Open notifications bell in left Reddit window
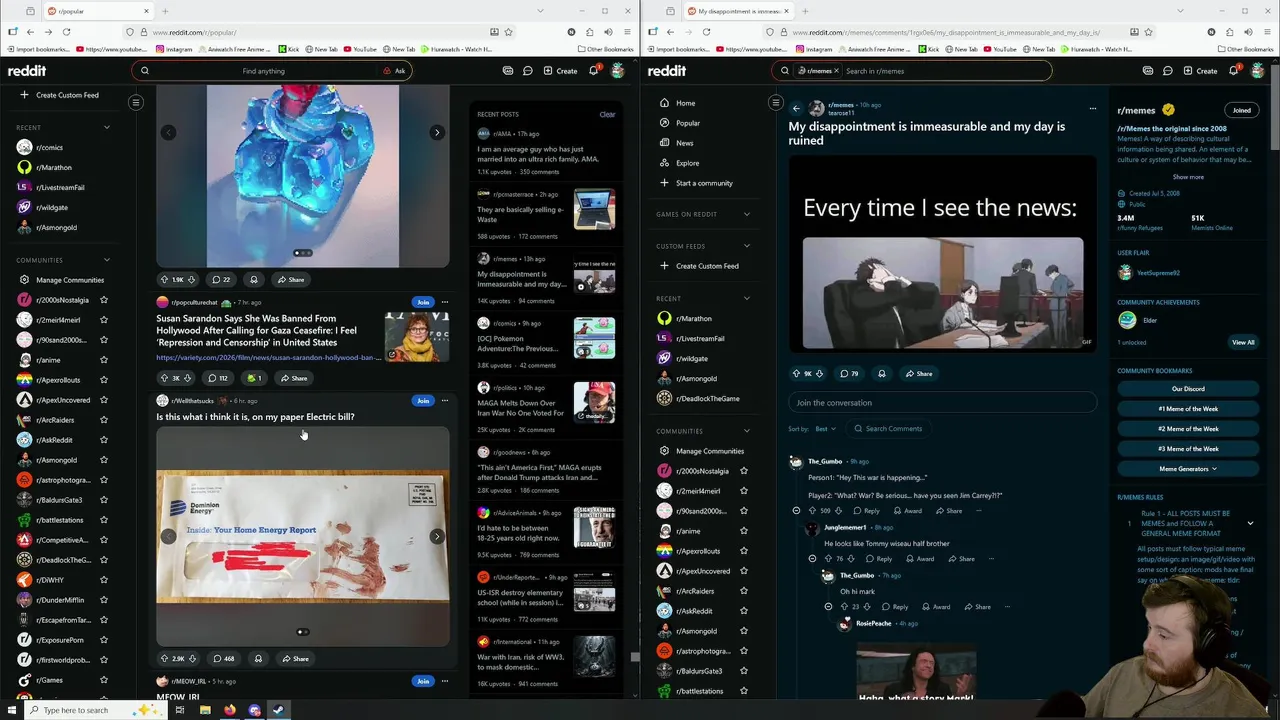This screenshot has width=1280, height=720. click(x=593, y=70)
